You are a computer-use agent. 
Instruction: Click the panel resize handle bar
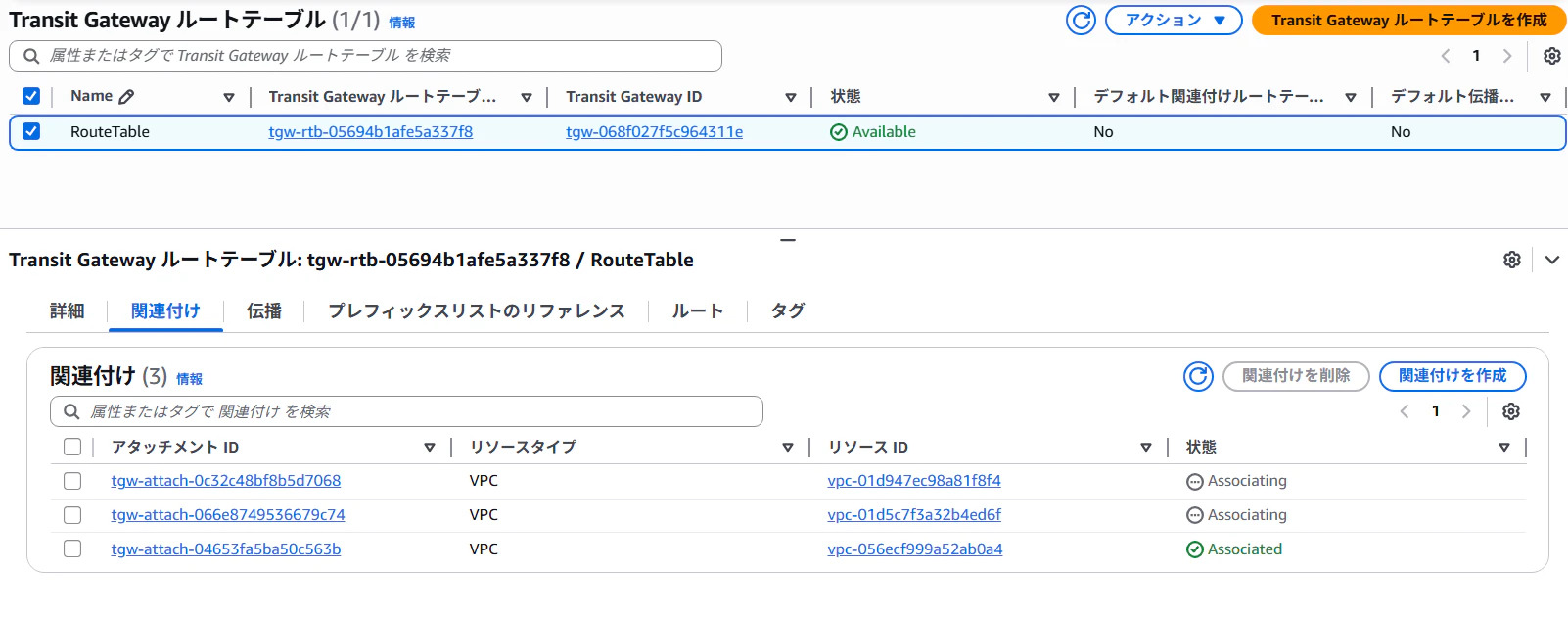coord(788,240)
